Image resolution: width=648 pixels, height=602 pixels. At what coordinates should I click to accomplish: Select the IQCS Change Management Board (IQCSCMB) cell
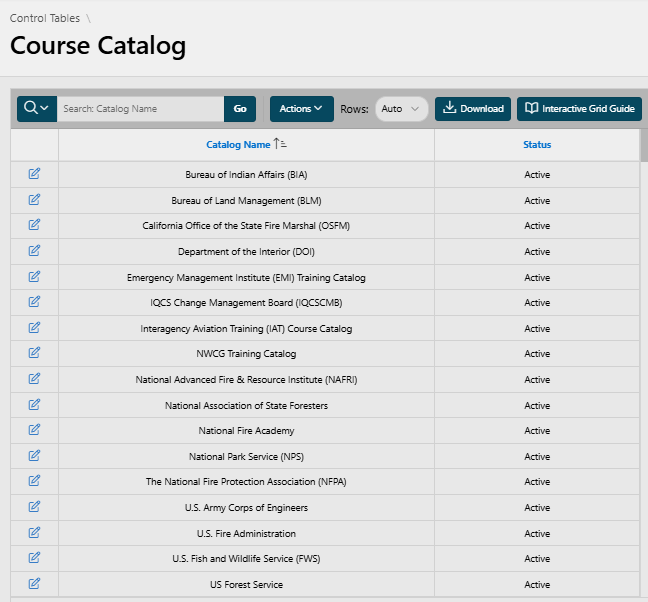coord(246,303)
